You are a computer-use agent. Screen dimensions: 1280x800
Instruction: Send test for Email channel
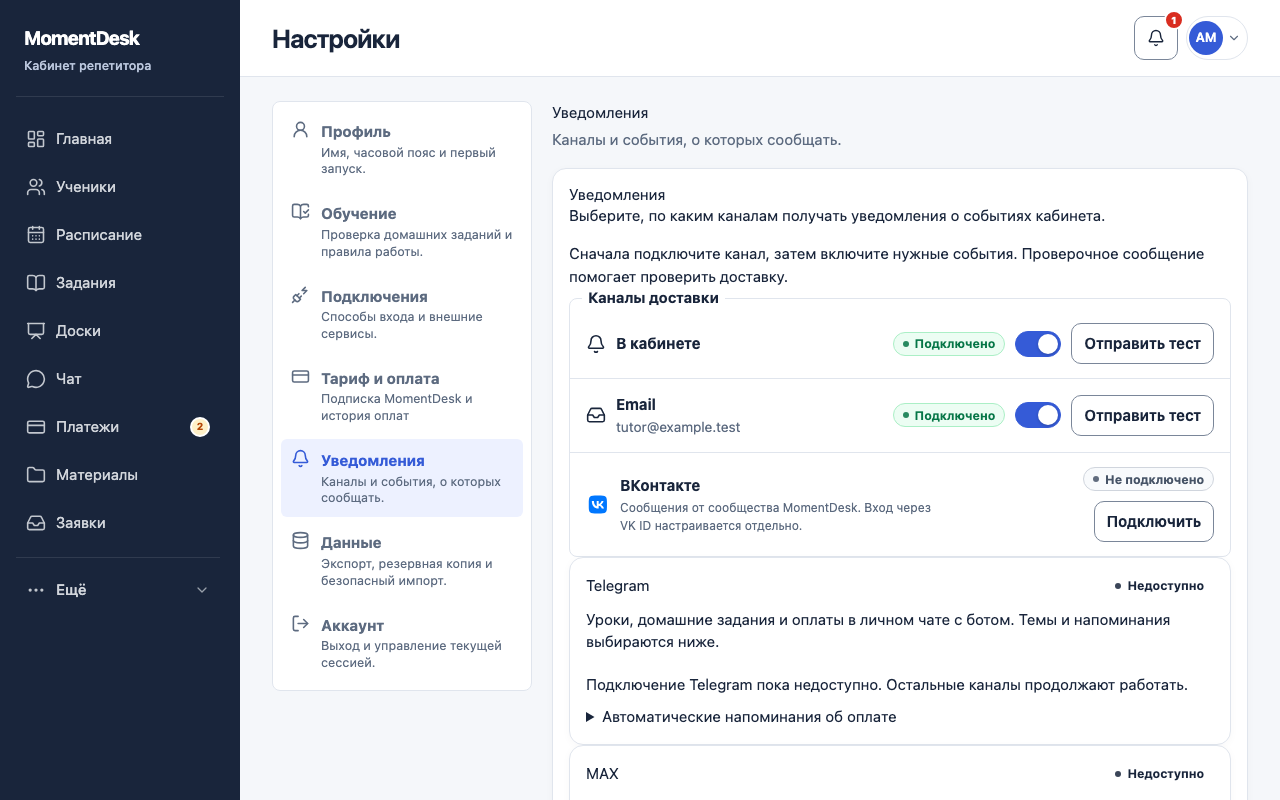pyautogui.click(x=1142, y=415)
